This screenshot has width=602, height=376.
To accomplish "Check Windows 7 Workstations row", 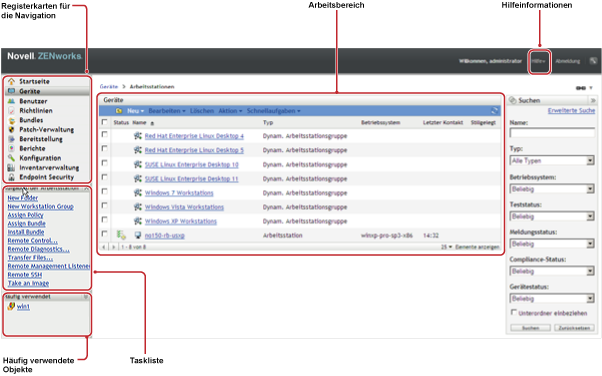I will coord(104,191).
